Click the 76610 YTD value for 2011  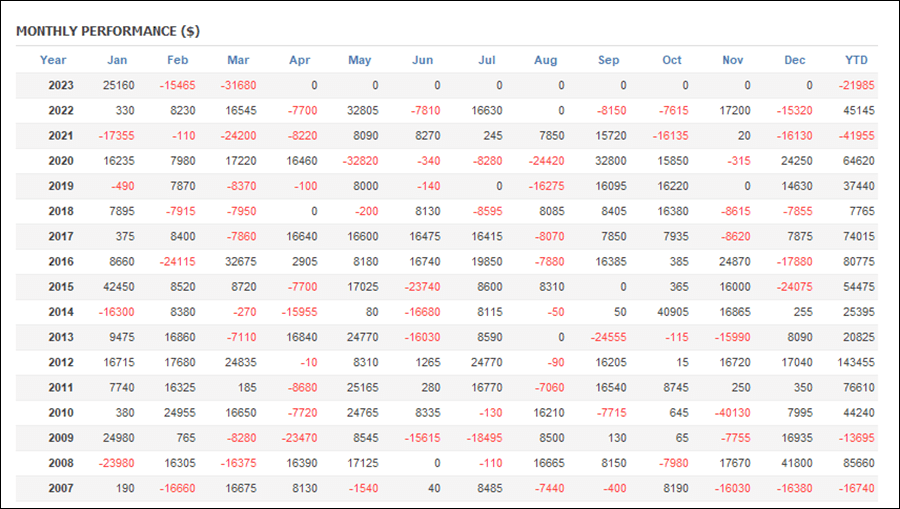click(x=859, y=388)
